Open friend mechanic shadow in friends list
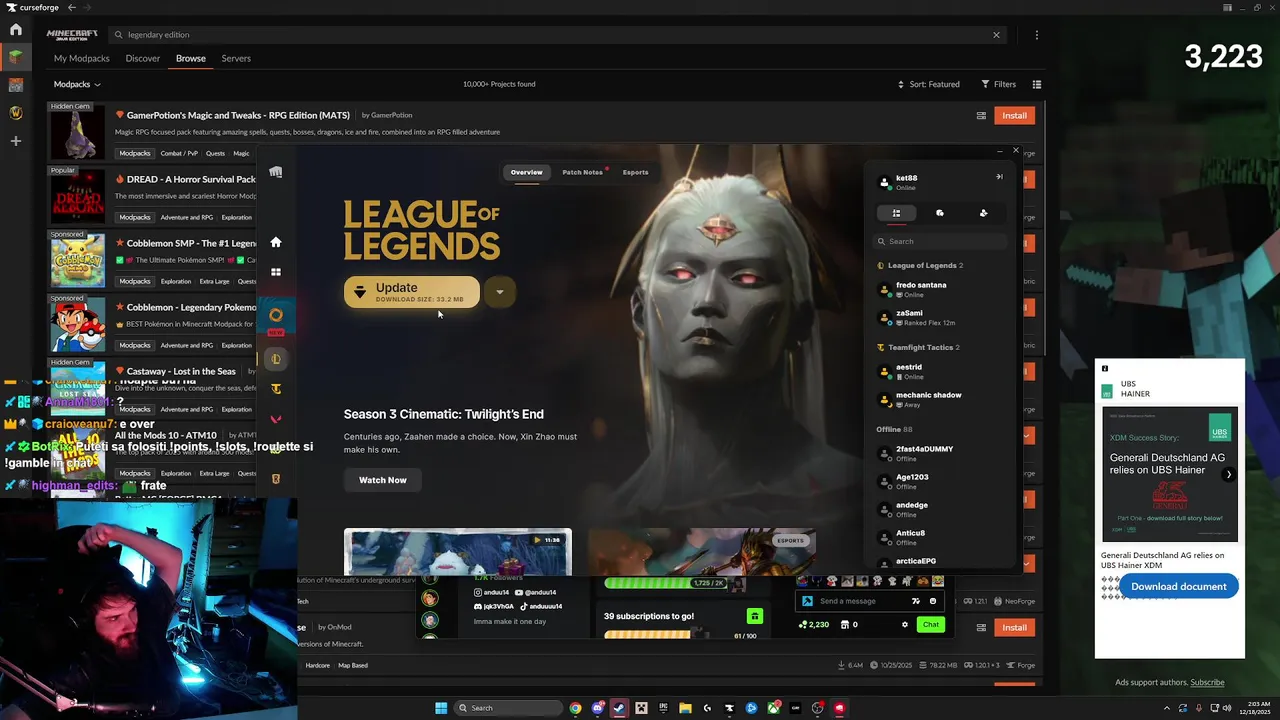The height and width of the screenshot is (720, 1280). click(x=940, y=400)
